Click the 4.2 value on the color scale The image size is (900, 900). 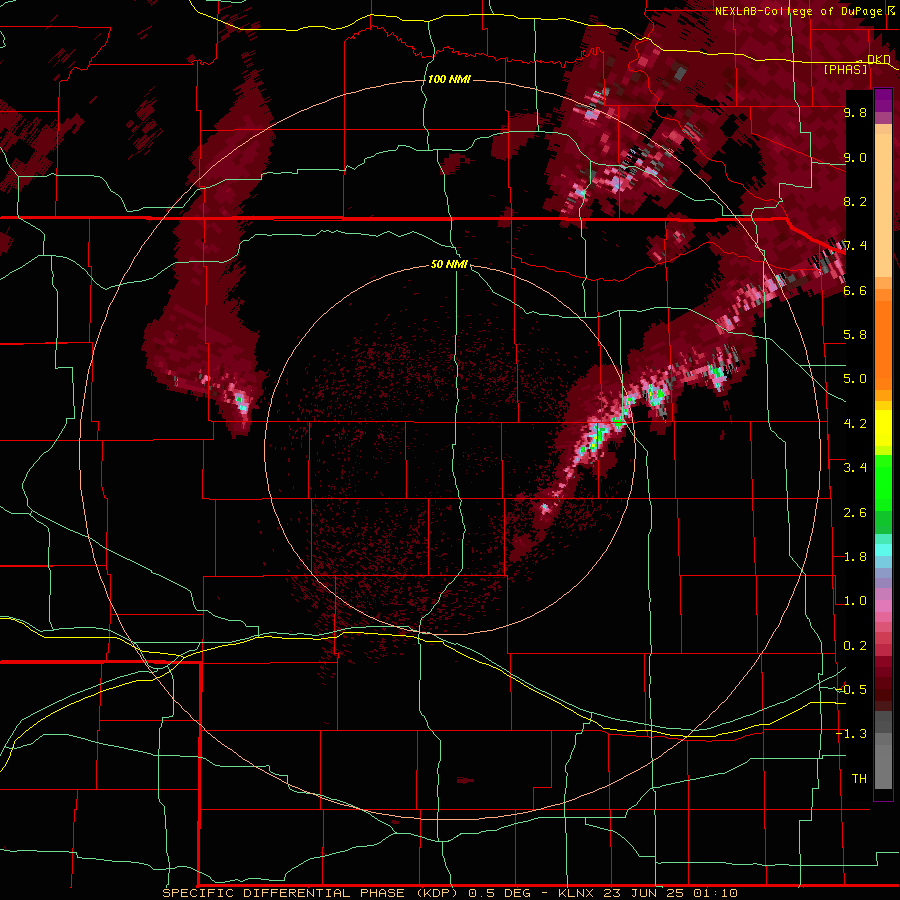click(x=855, y=424)
